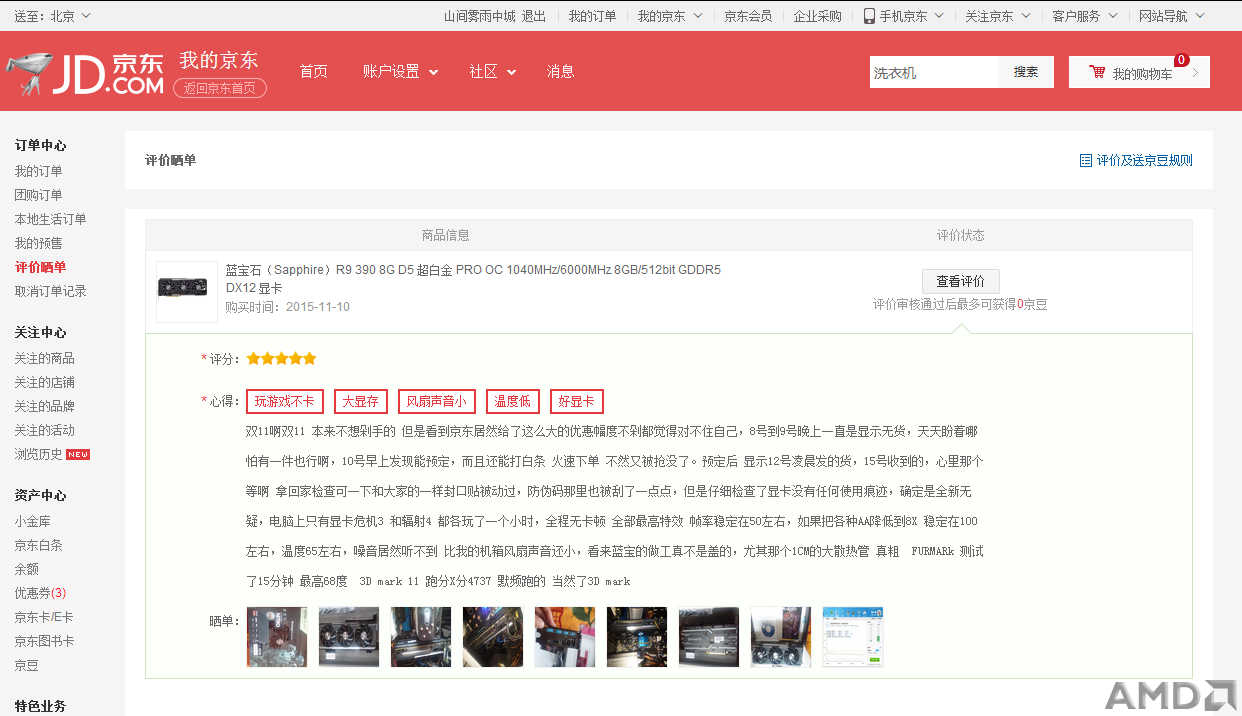This screenshot has width=1242, height=716.
Task: Click the NEW badge next to 浏览历史
Action: 78,455
